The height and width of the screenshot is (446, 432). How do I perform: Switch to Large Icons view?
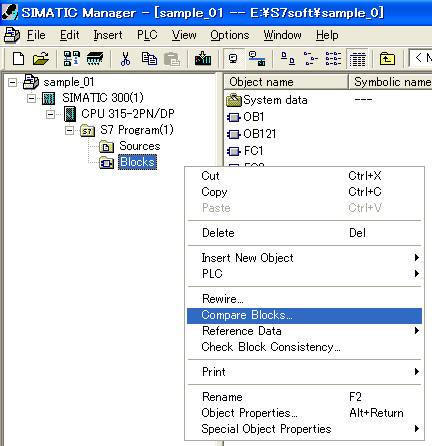click(287, 59)
